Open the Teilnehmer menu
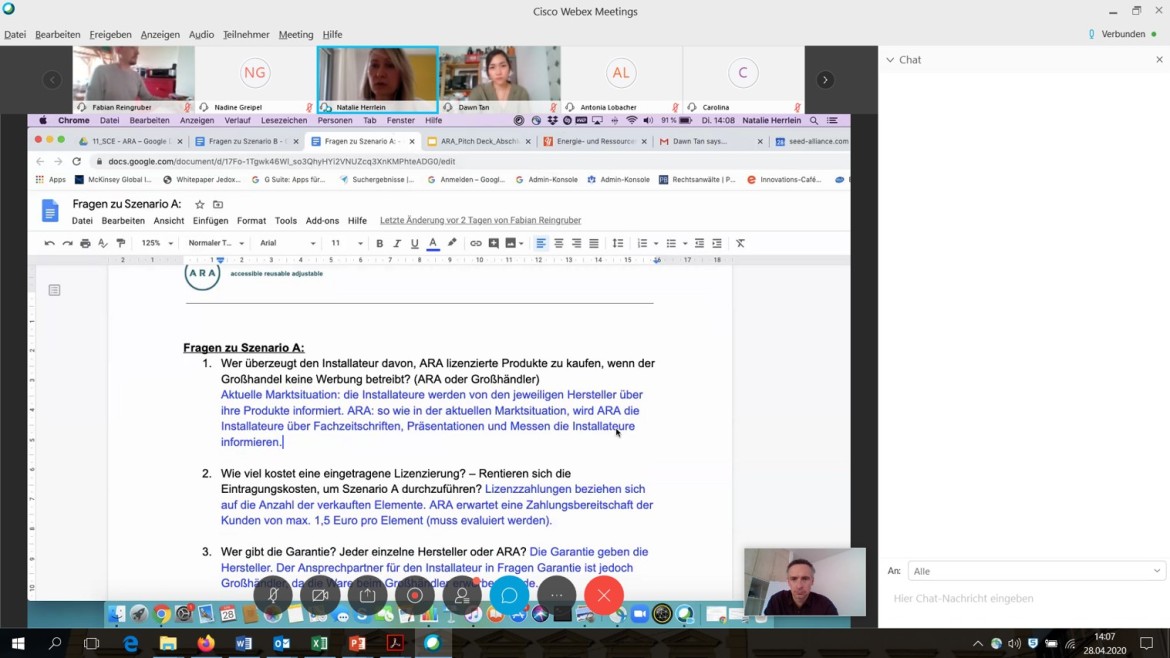This screenshot has width=1170, height=658. pyautogui.click(x=246, y=35)
